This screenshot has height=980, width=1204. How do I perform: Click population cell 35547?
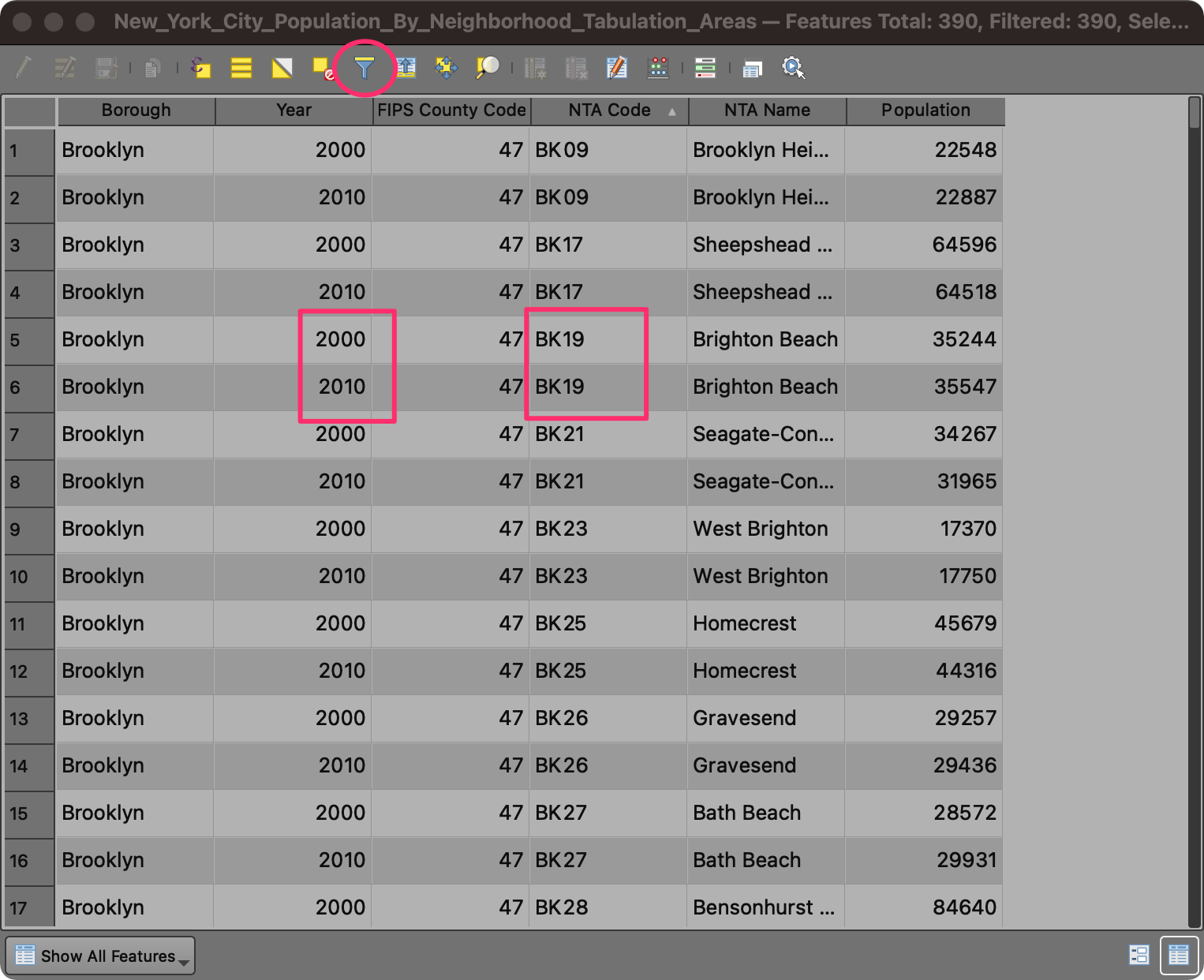click(x=924, y=387)
